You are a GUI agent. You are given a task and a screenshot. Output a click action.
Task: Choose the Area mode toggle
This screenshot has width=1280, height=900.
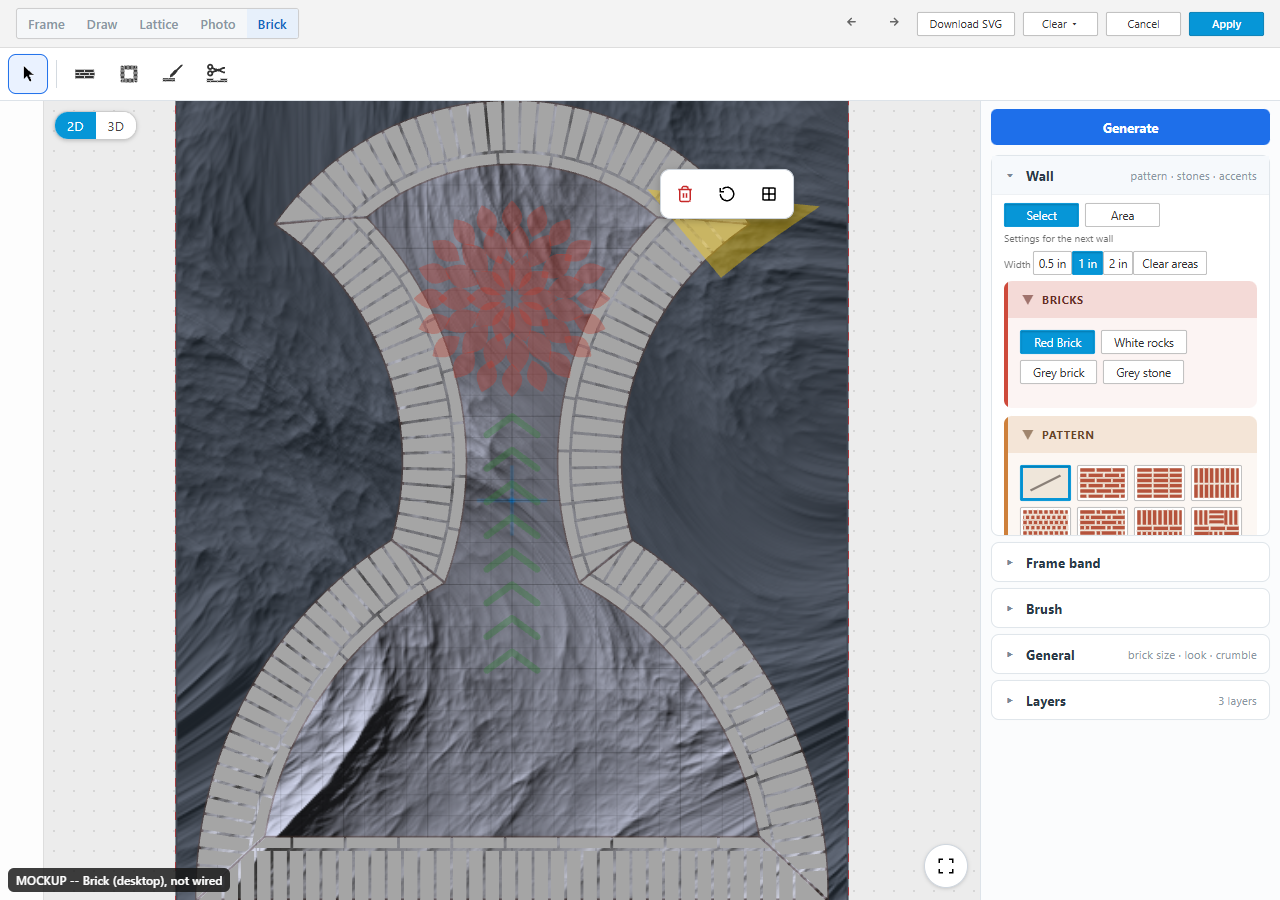coord(1122,216)
